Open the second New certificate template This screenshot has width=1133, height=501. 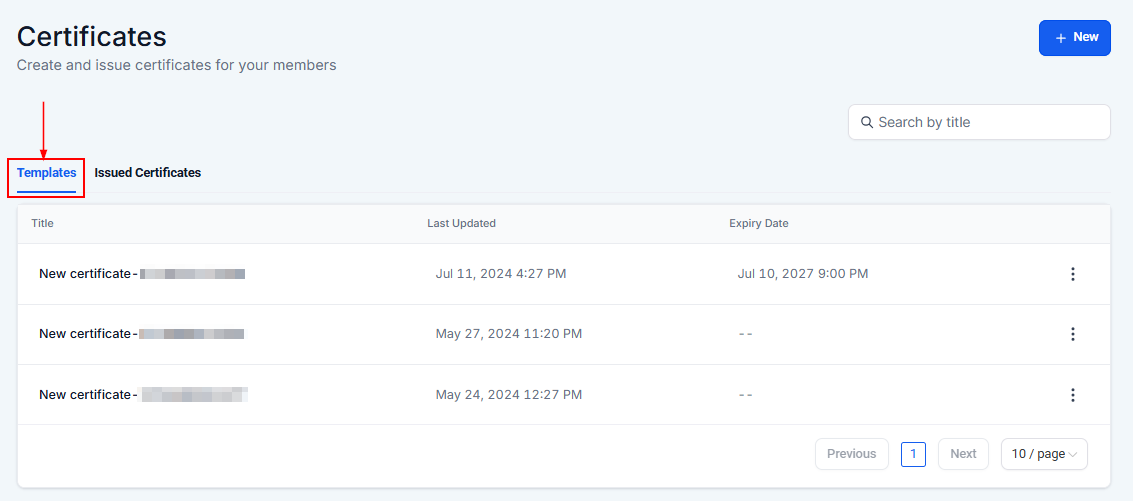click(140, 334)
